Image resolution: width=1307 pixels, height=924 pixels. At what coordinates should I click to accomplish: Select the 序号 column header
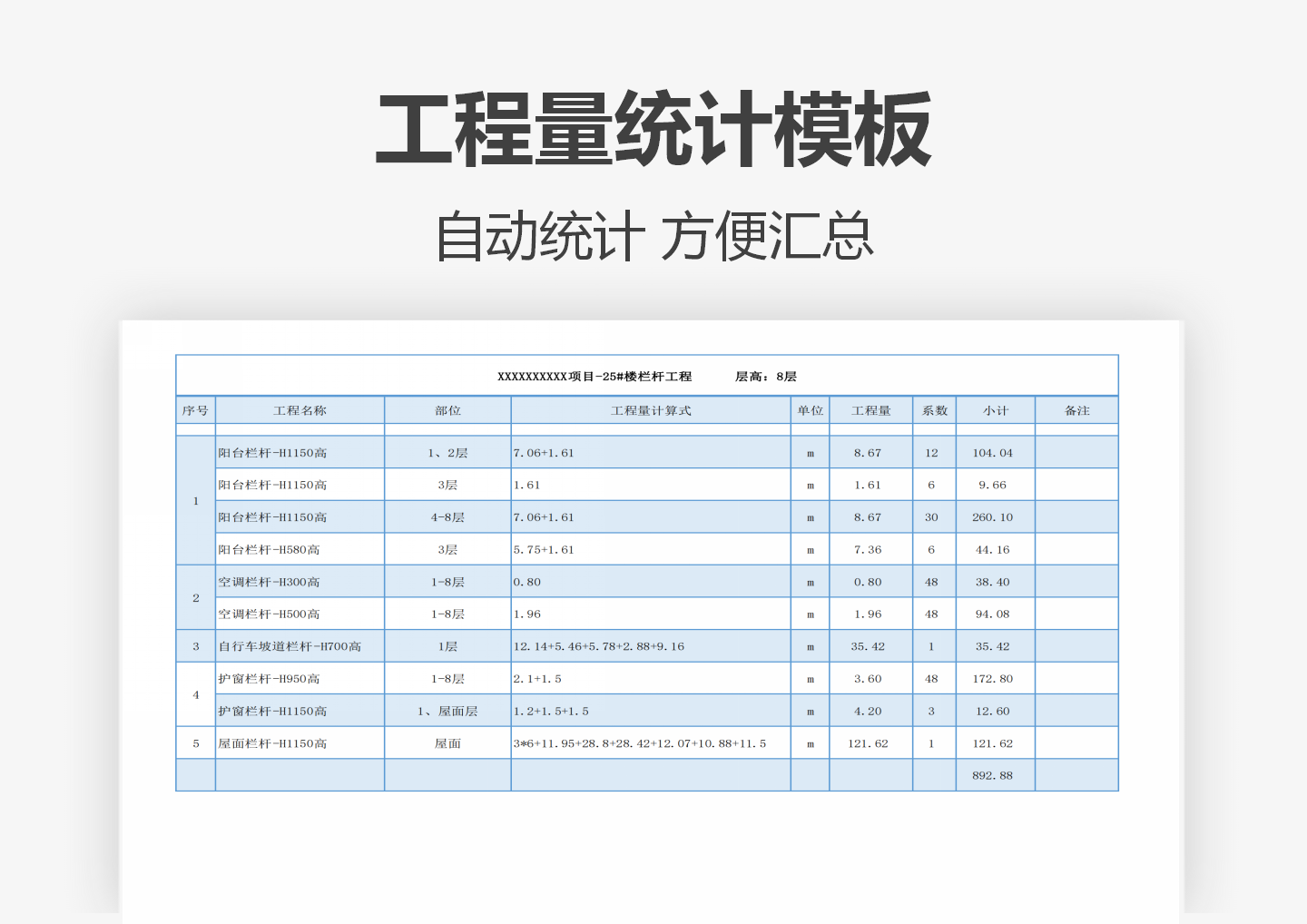point(195,410)
